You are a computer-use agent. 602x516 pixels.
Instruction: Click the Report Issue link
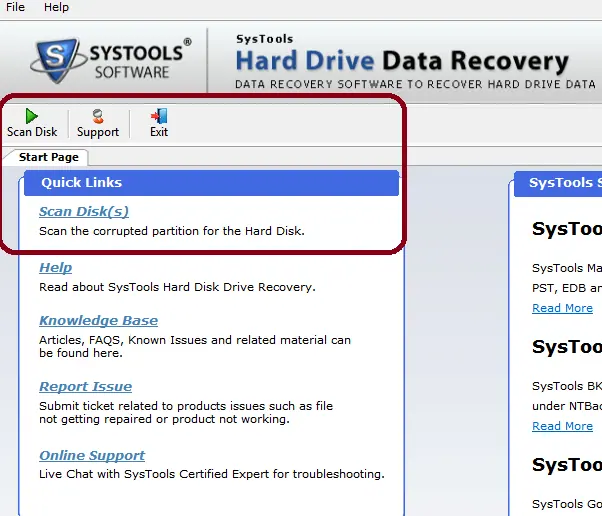click(x=86, y=386)
